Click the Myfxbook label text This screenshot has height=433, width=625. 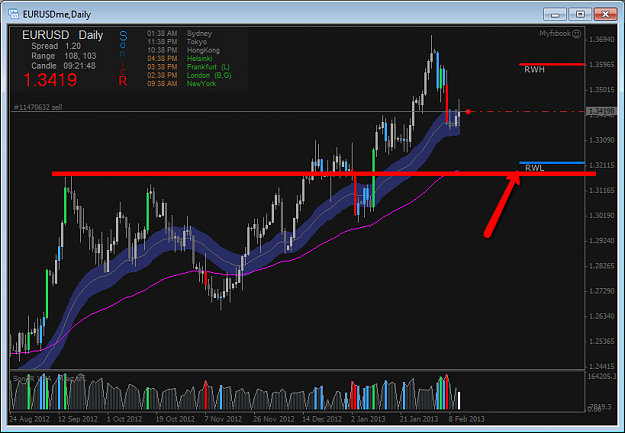[x=555, y=33]
